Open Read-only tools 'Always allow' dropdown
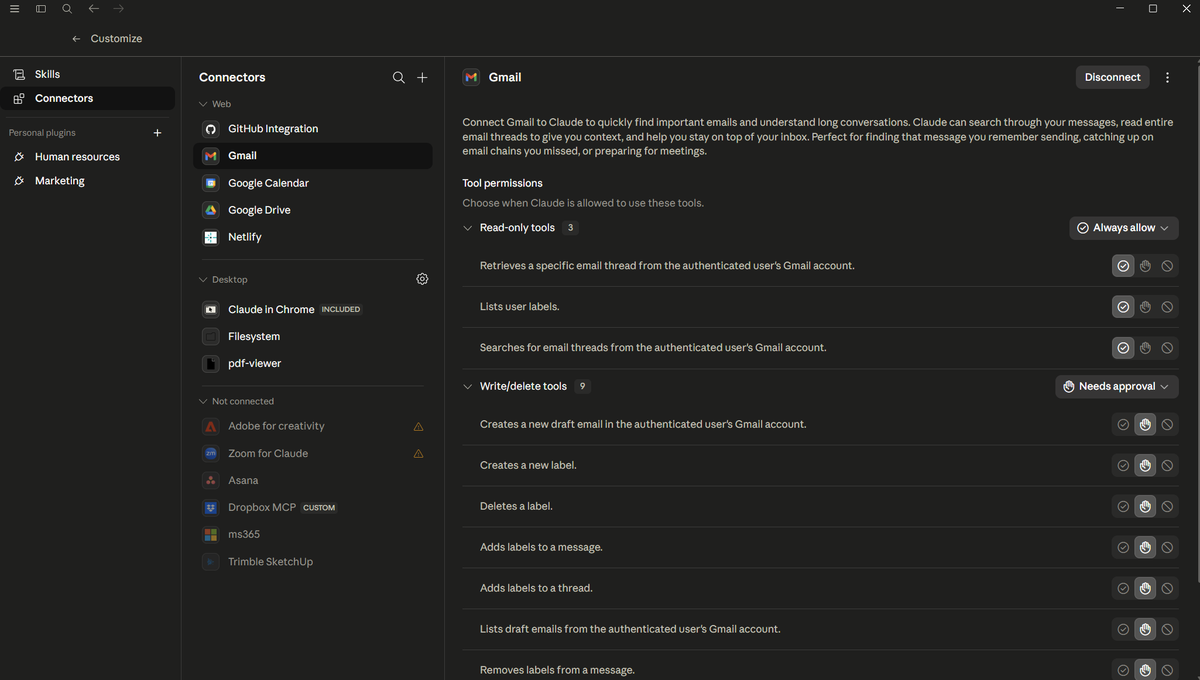This screenshot has height=680, width=1200. tap(1124, 228)
